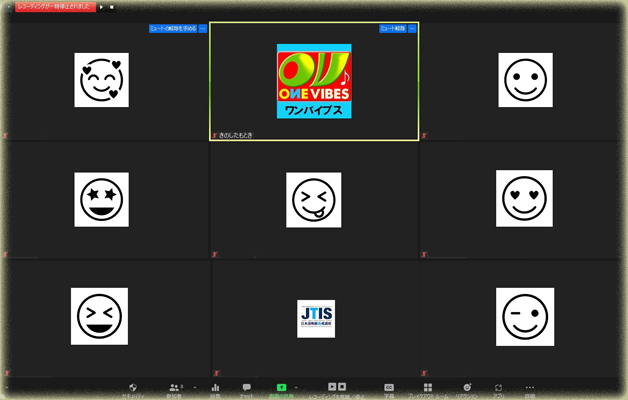The width and height of the screenshot is (628, 400).
Task: Click muted mic icon on tongue-out face tile
Action: [x=215, y=254]
